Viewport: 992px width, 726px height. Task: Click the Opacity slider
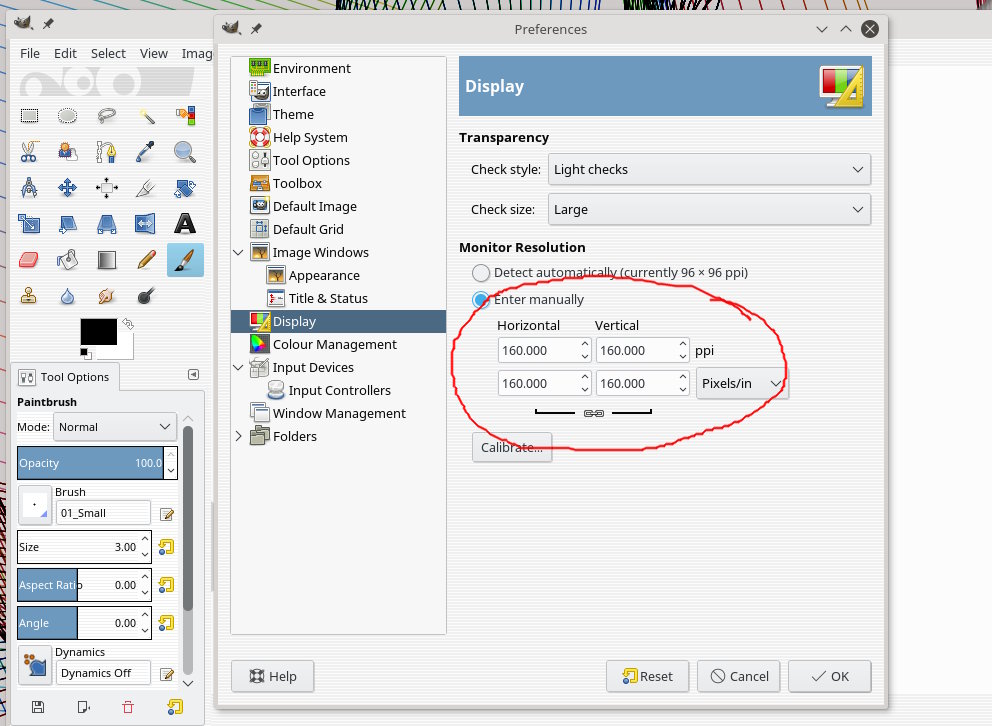(x=90, y=463)
